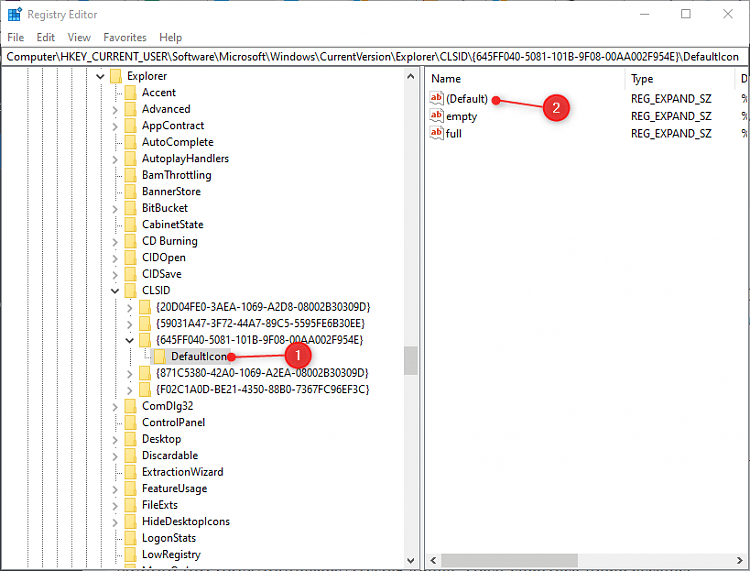The image size is (750, 571).
Task: Collapse the CLSID key
Action: pyautogui.click(x=115, y=291)
